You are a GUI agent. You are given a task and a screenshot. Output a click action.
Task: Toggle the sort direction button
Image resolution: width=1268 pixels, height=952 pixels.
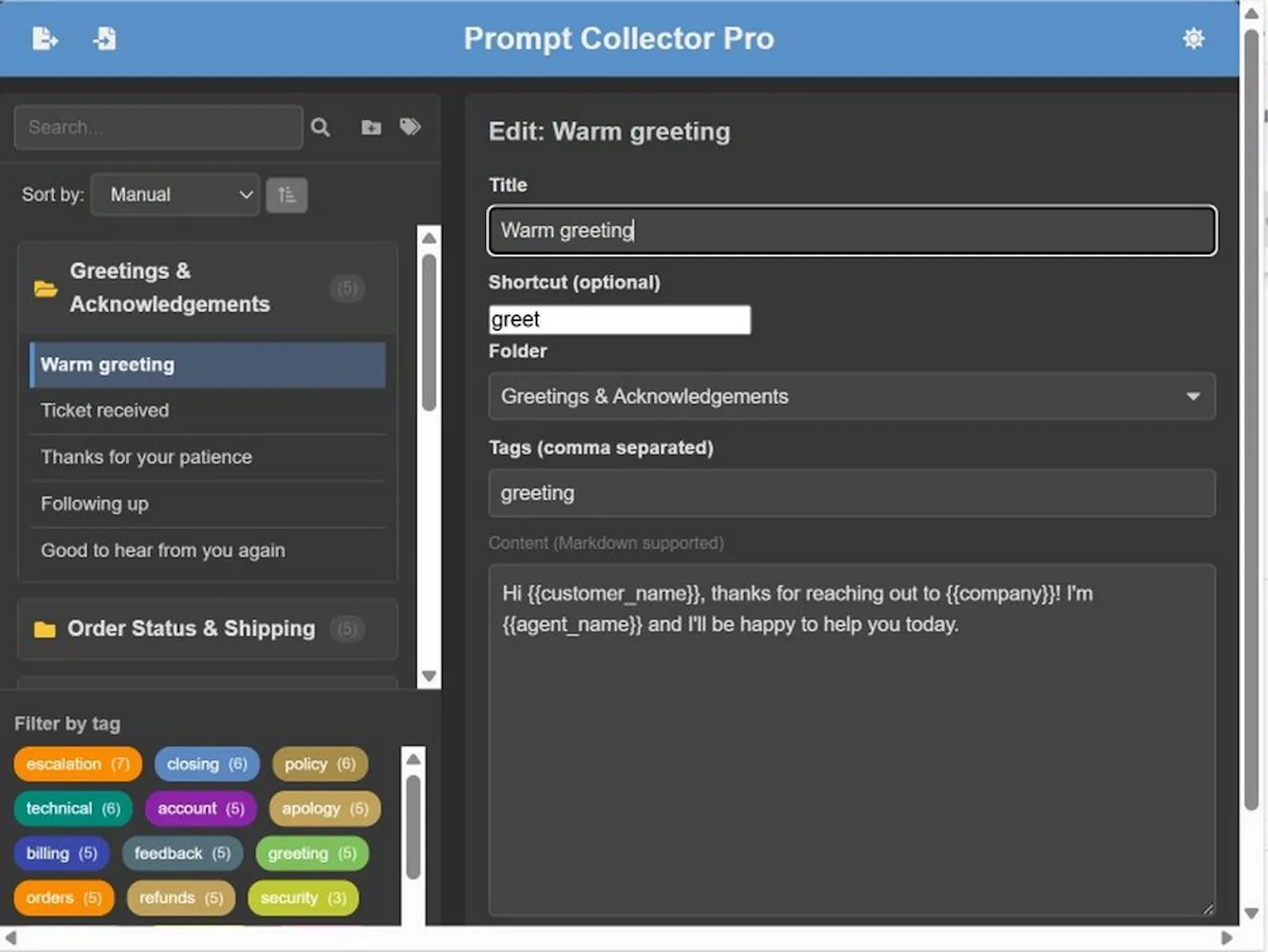click(286, 194)
